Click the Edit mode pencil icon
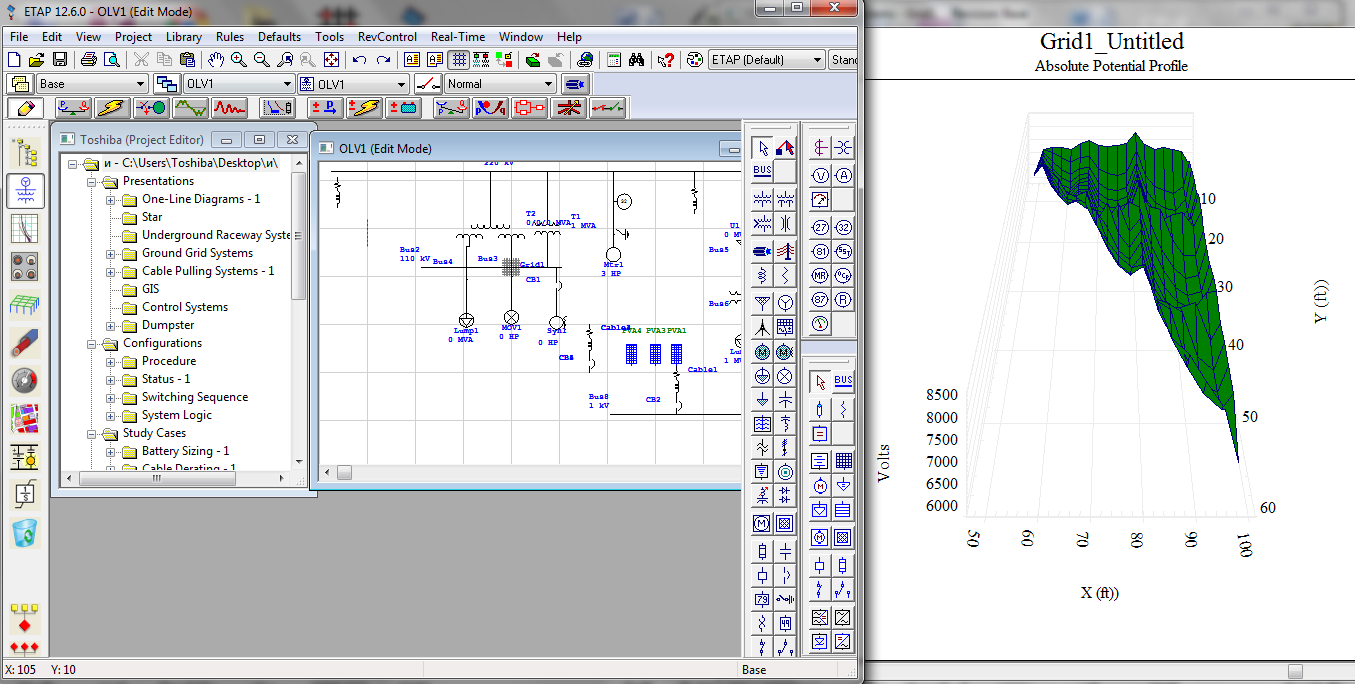The width and height of the screenshot is (1355, 684). [25, 108]
